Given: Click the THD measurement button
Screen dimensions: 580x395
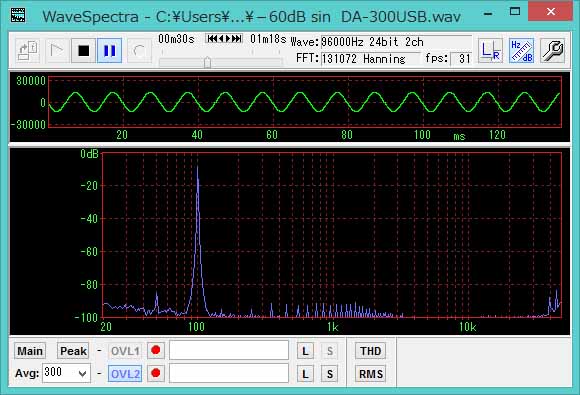Looking at the screenshot, I should coord(371,351).
